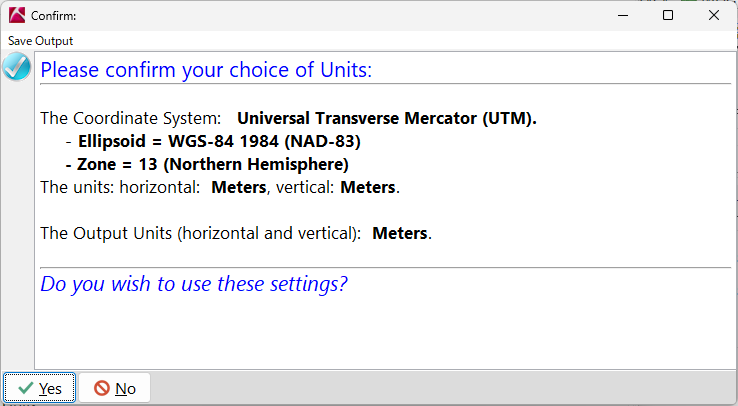The image size is (738, 406).
Task: Select the Ellipsoid WGS-84 1984 line
Action: click(219, 141)
